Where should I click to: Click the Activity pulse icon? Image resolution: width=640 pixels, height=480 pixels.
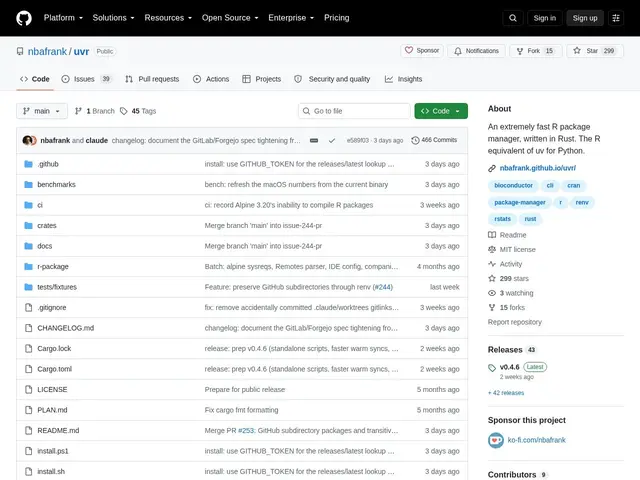492,264
